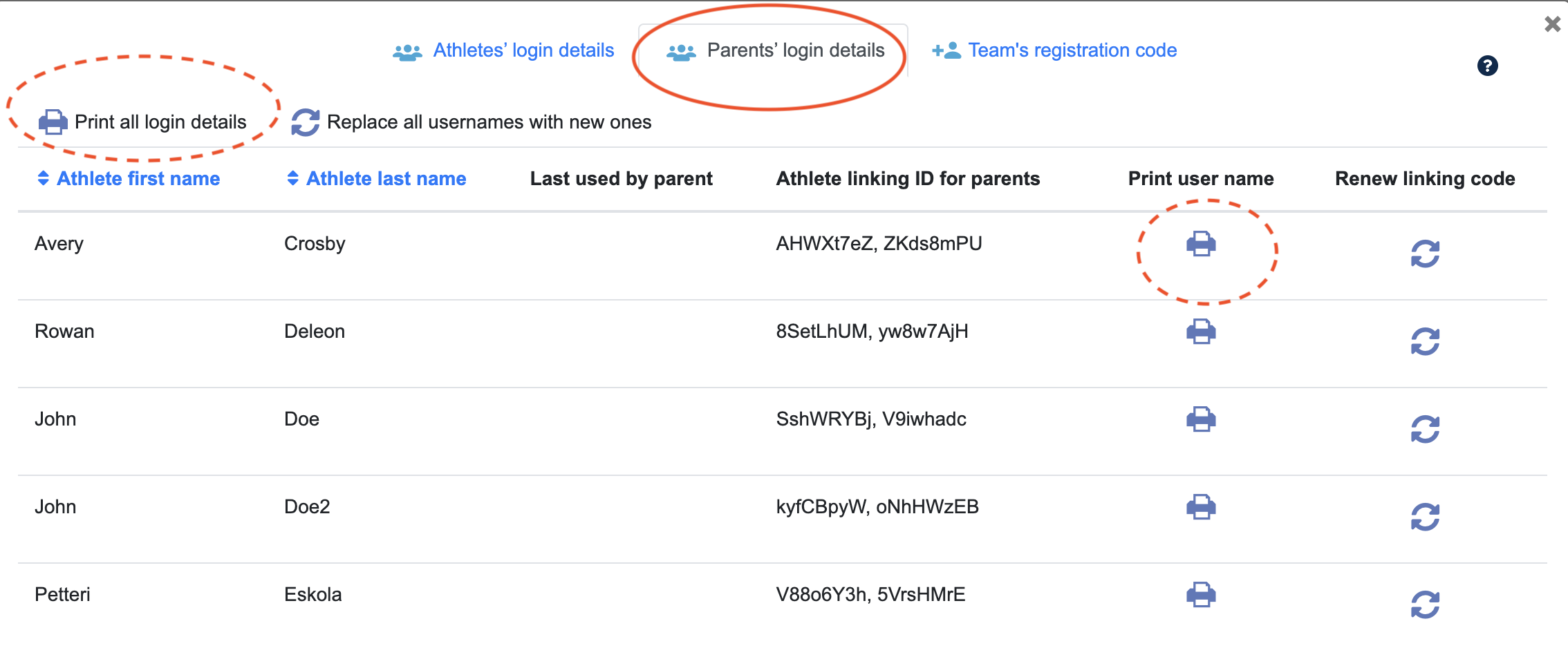Print user name for John Doe2
Screen dimensions: 1568x648
point(1201,507)
